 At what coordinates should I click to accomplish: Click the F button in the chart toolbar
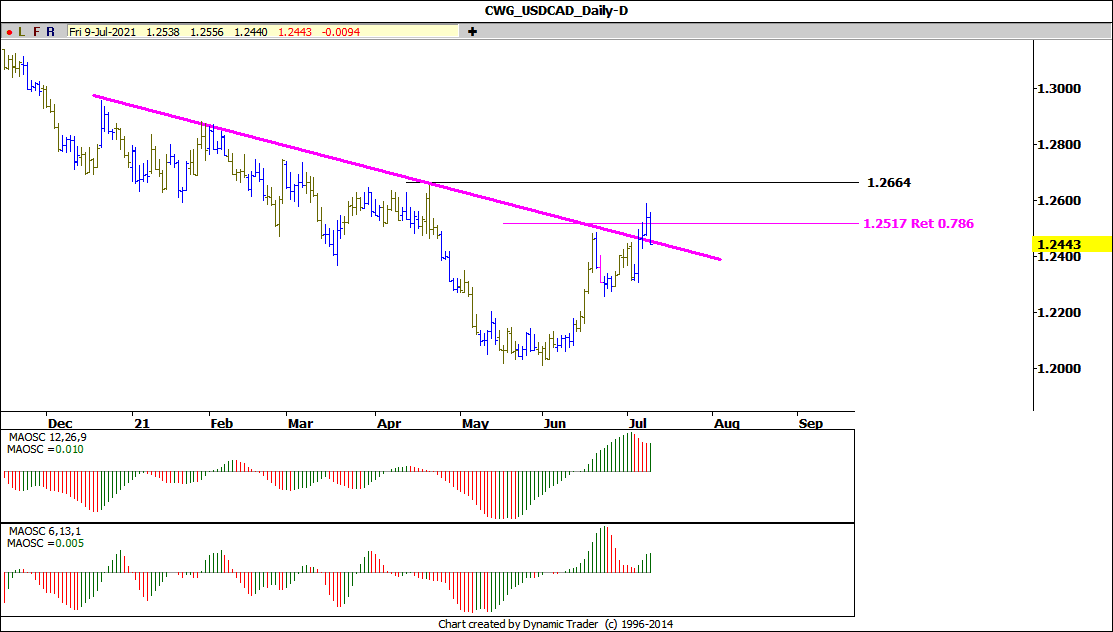coord(36,32)
